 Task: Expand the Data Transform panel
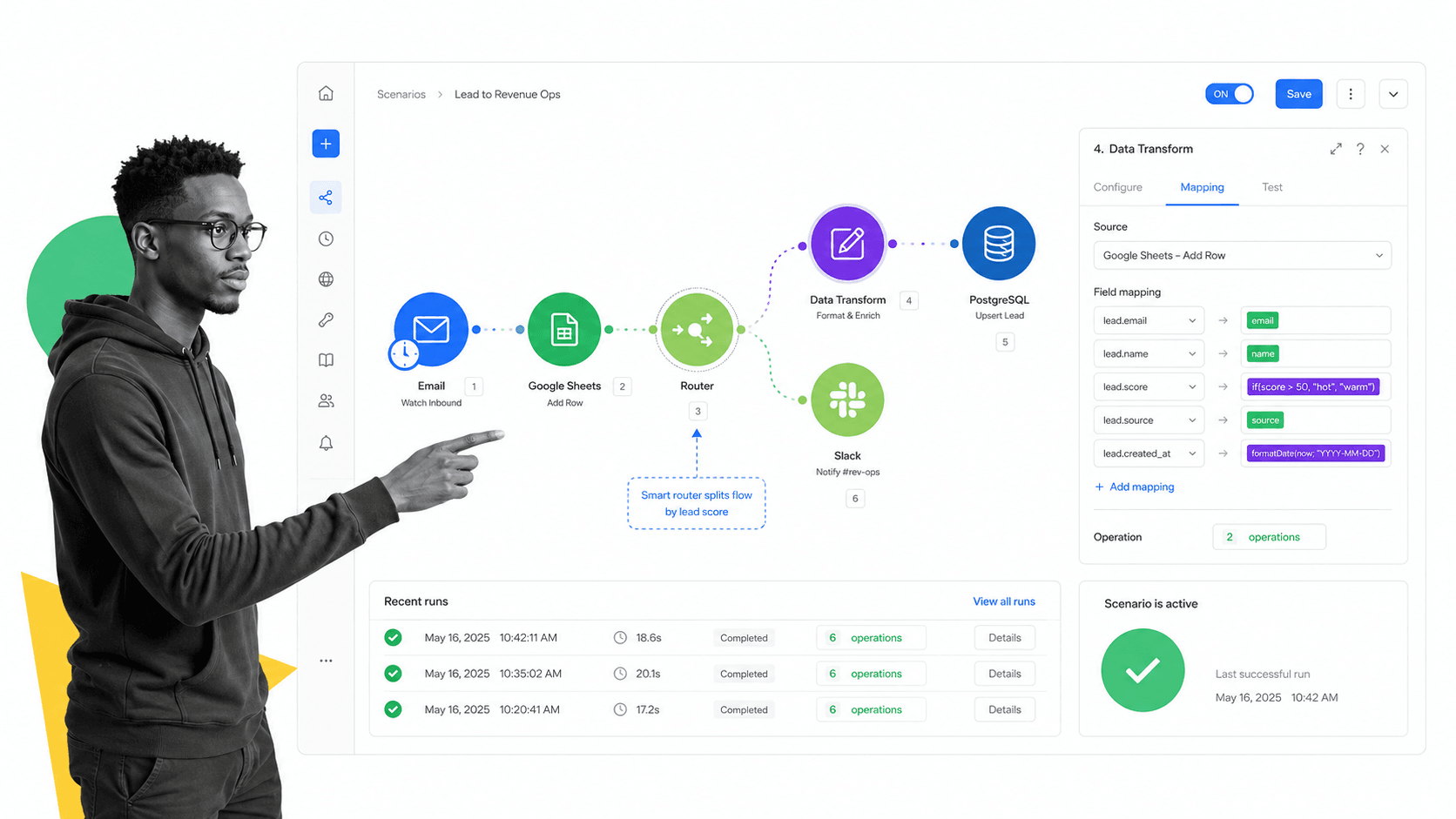1336,149
